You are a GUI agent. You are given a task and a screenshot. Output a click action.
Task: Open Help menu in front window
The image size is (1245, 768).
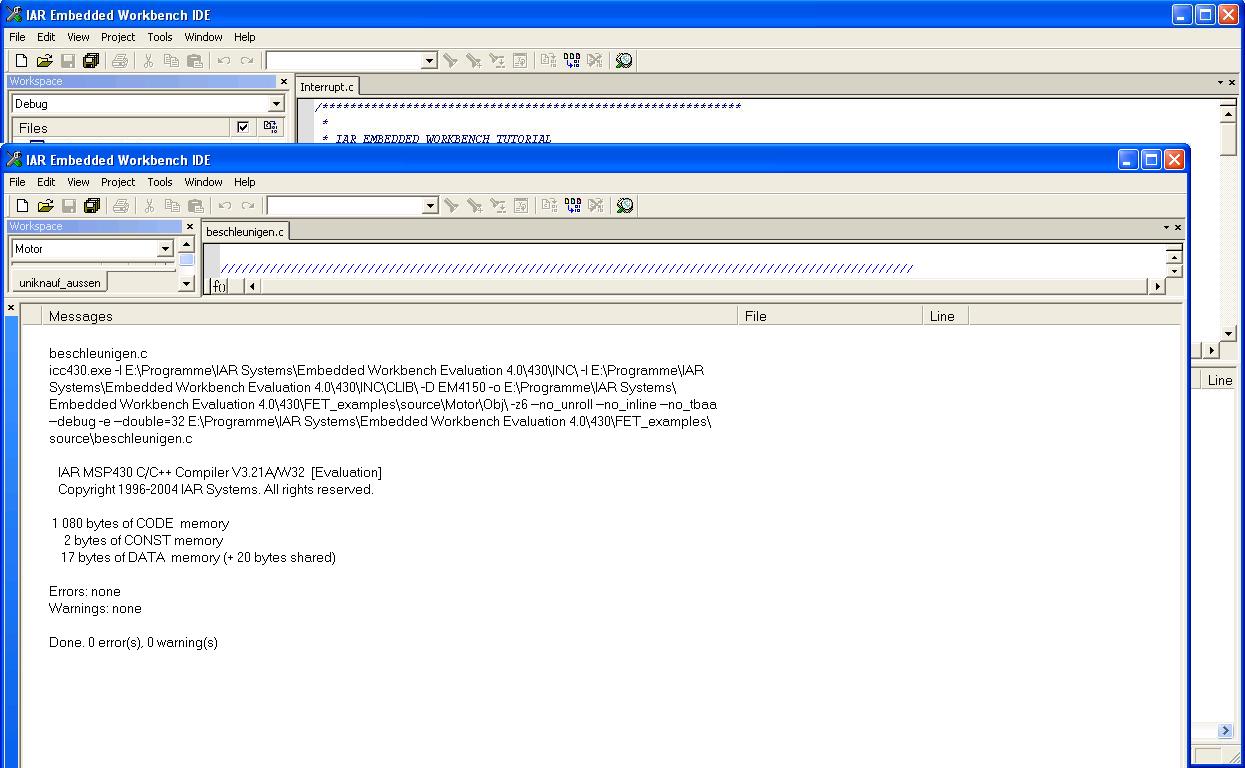[245, 182]
